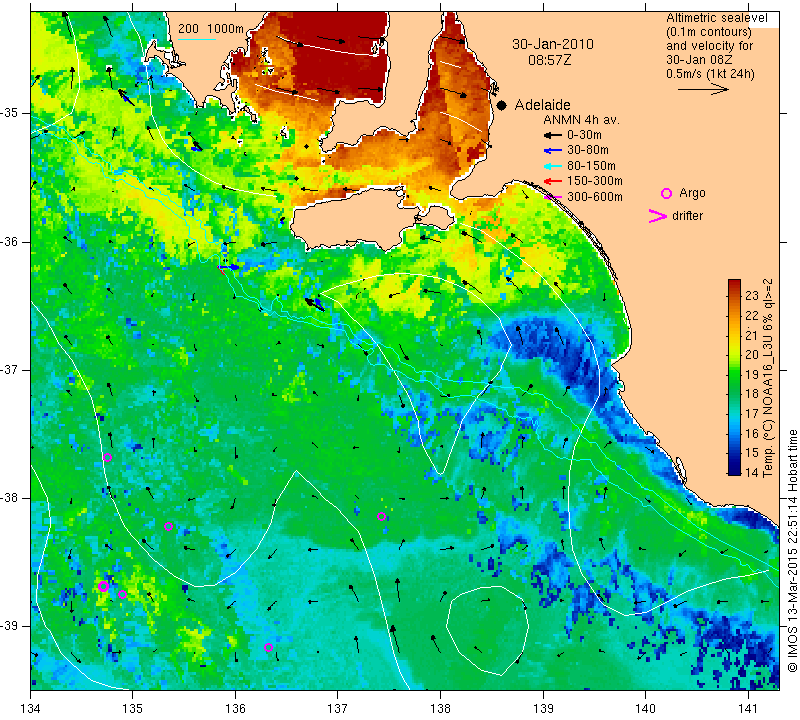Click the 0.5m/s velocity scale arrow
Viewport: 800px width, 720px height.
click(x=703, y=89)
